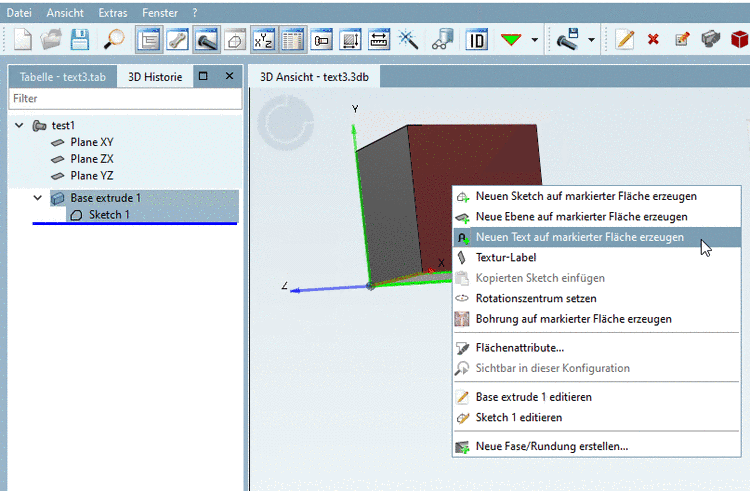Select Plane XY in the tree
This screenshot has height=491, width=750.
[x=92, y=142]
